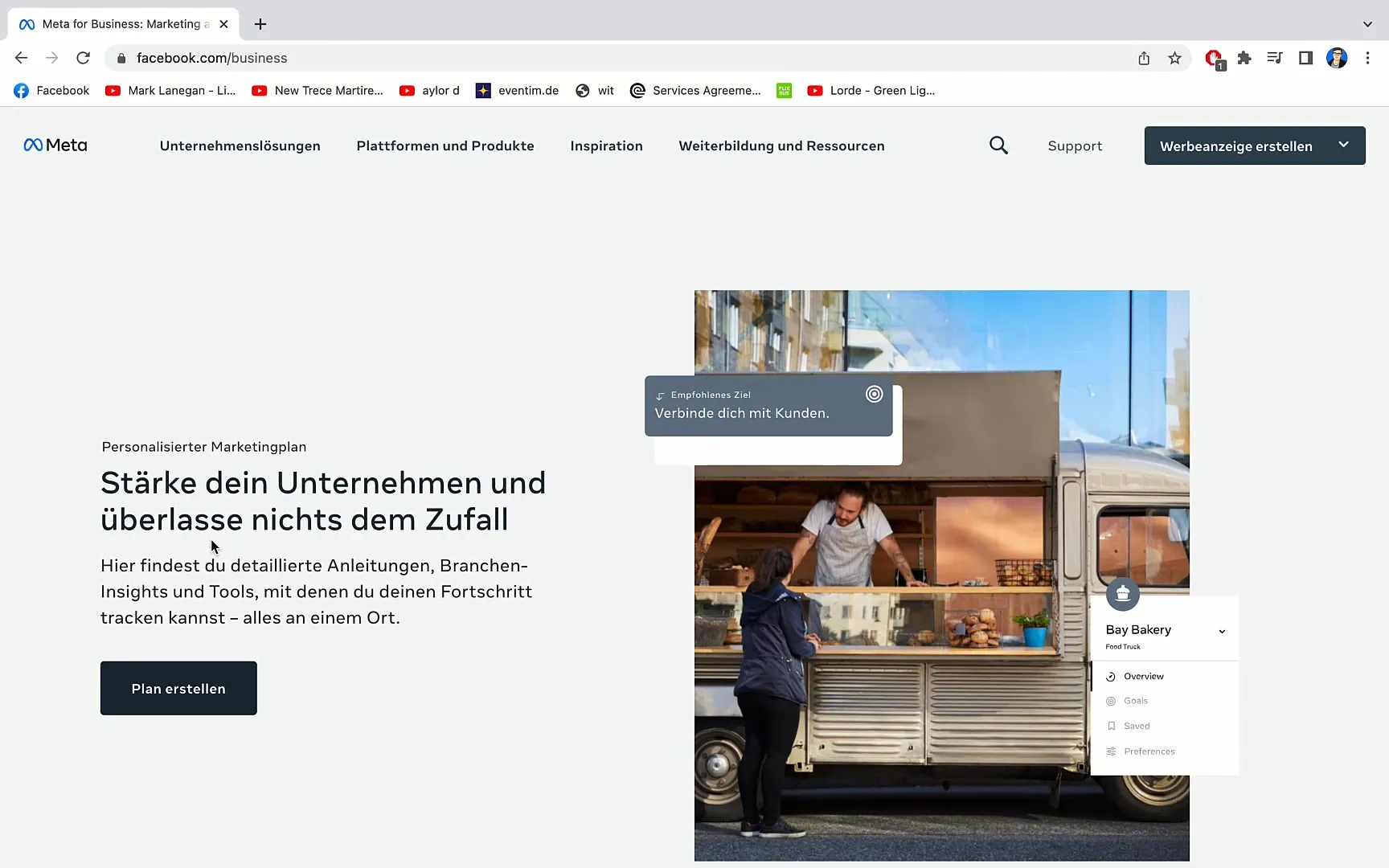Open the Lorde - Green Lig... bookmark

coord(871,91)
